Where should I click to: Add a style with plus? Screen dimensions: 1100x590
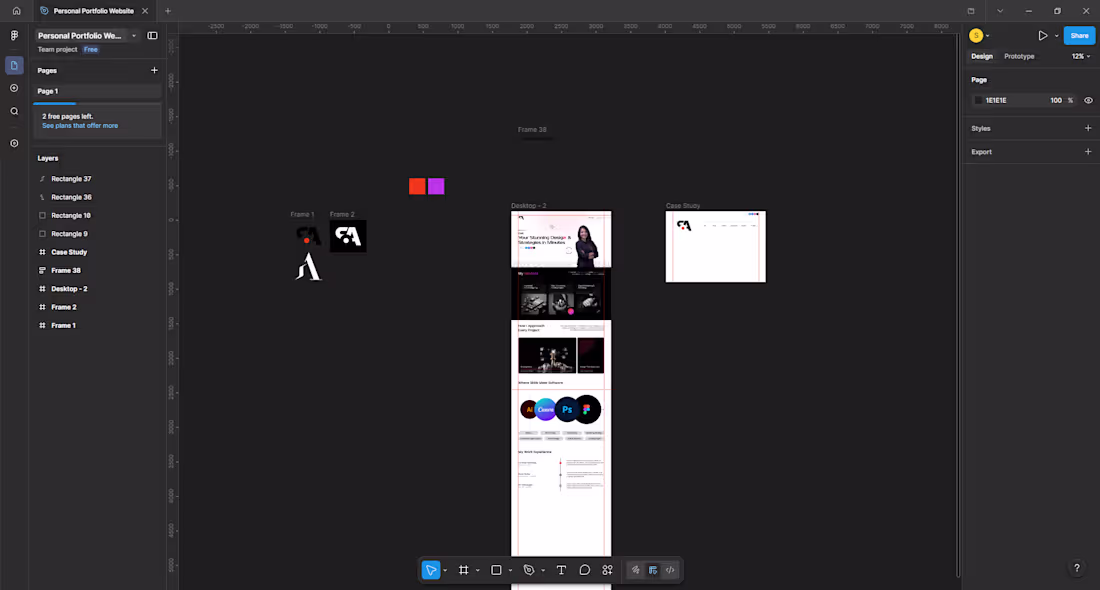[1088, 128]
